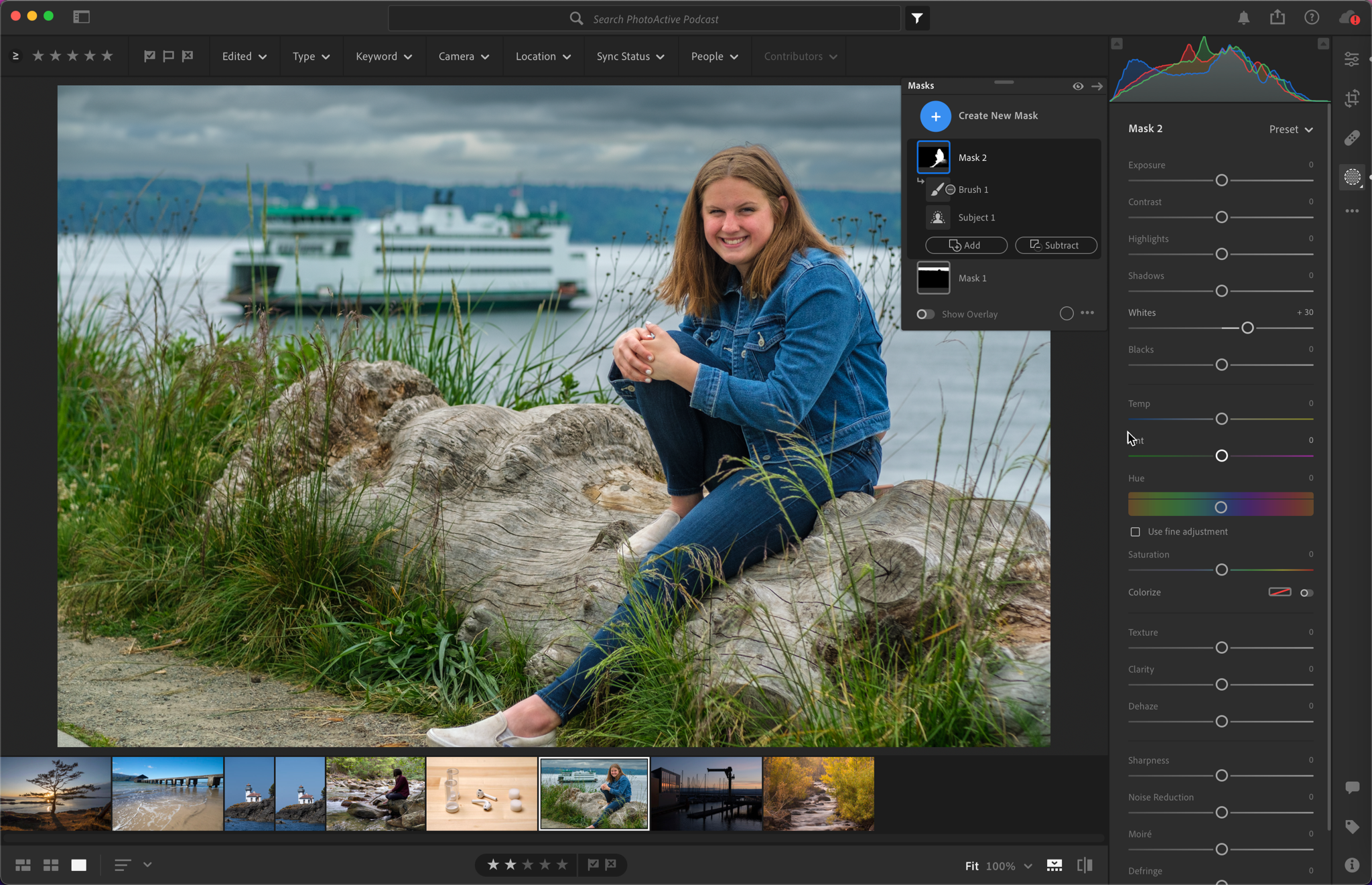Select the Brush 1 mask component
The width and height of the screenshot is (1372, 885).
coord(973,190)
